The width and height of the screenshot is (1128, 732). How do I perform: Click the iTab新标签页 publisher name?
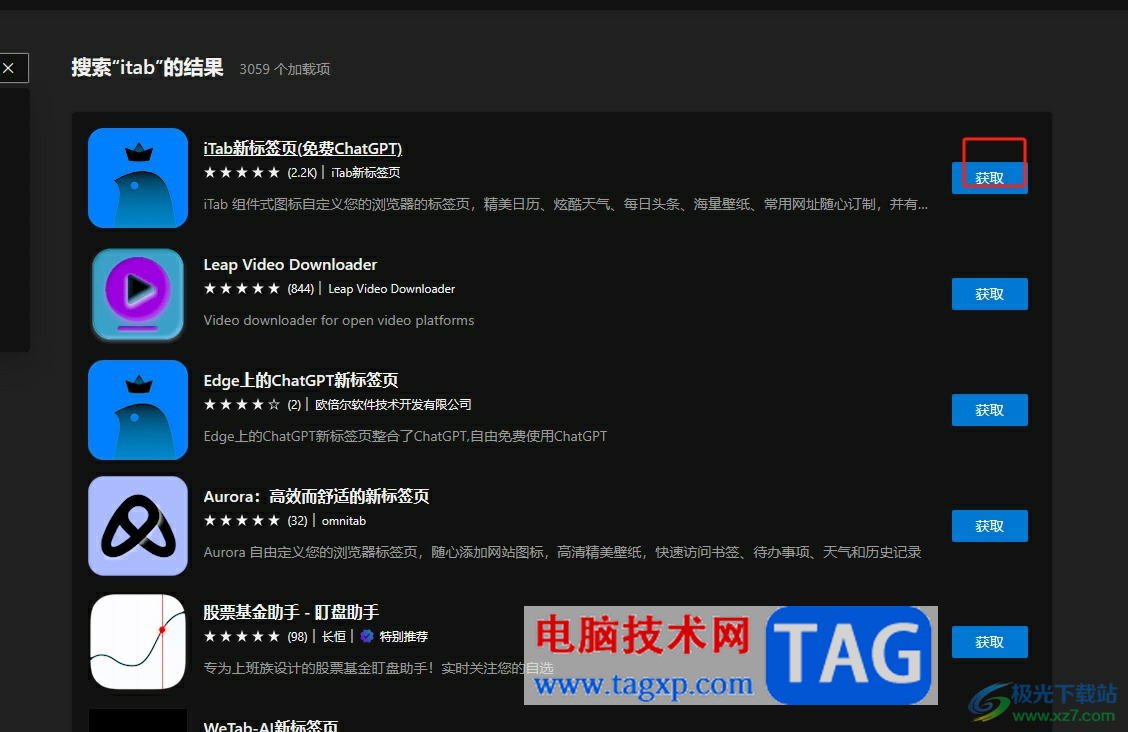[x=365, y=173]
